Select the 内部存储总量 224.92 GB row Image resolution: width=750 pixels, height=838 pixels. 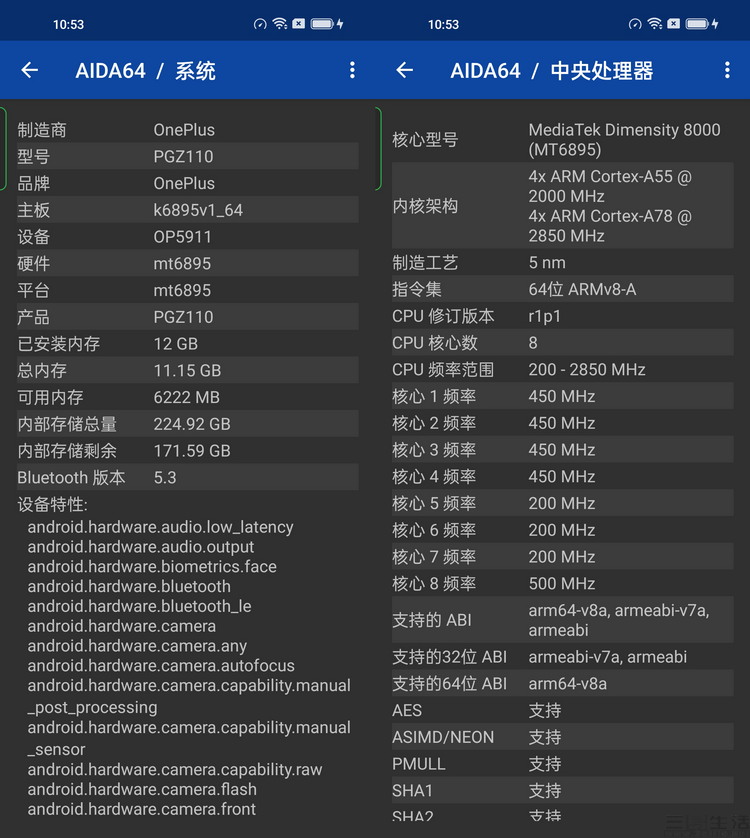188,423
